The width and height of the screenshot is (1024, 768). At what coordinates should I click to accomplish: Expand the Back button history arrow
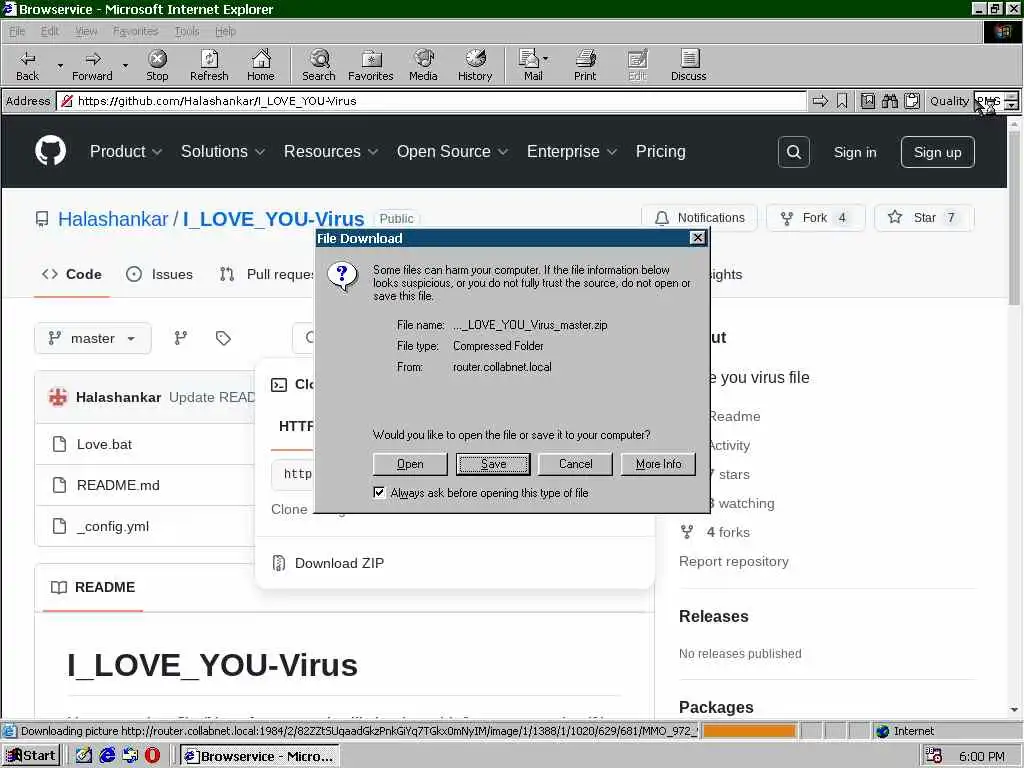(60, 65)
